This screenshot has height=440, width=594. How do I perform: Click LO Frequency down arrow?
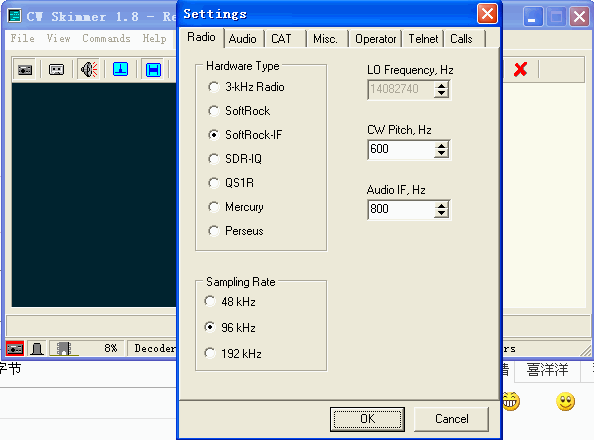point(441,94)
